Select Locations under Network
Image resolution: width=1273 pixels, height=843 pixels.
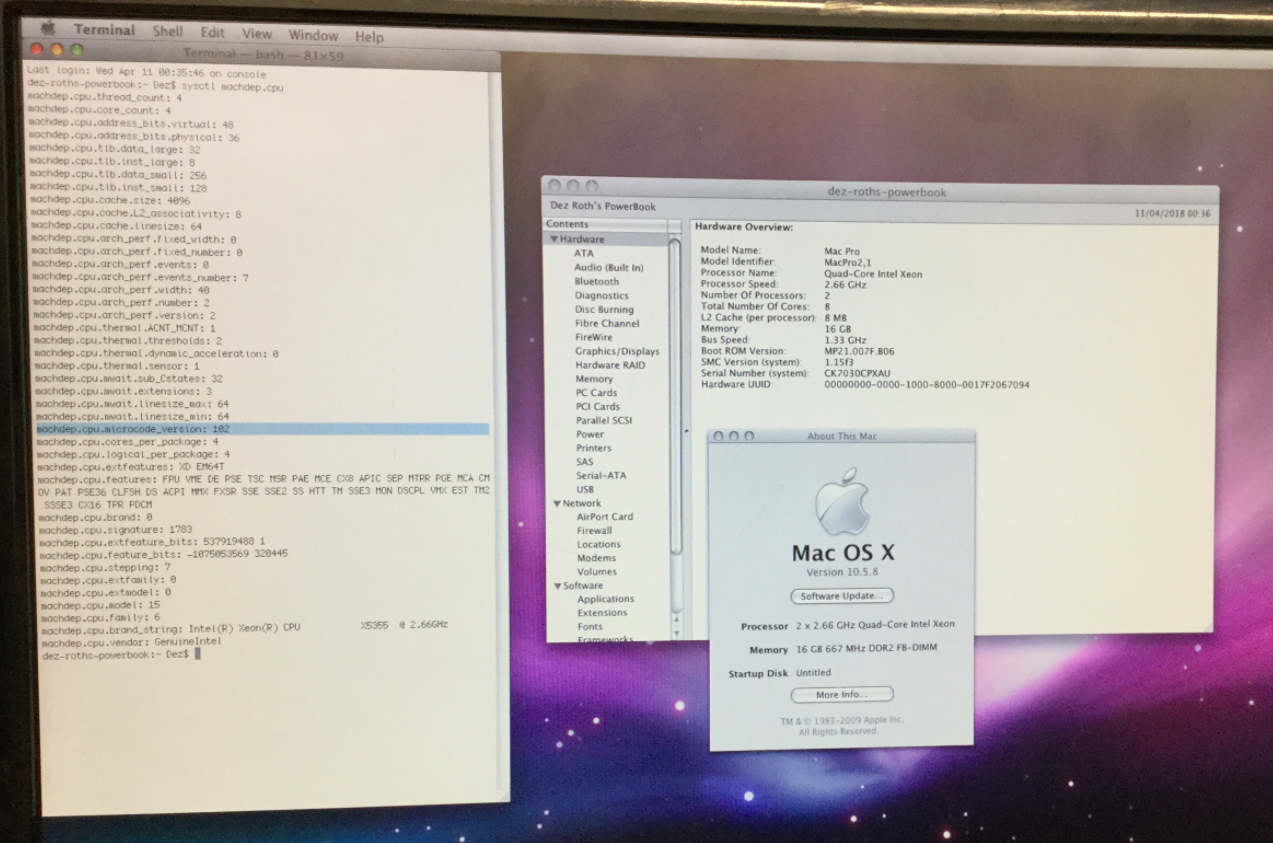point(599,545)
